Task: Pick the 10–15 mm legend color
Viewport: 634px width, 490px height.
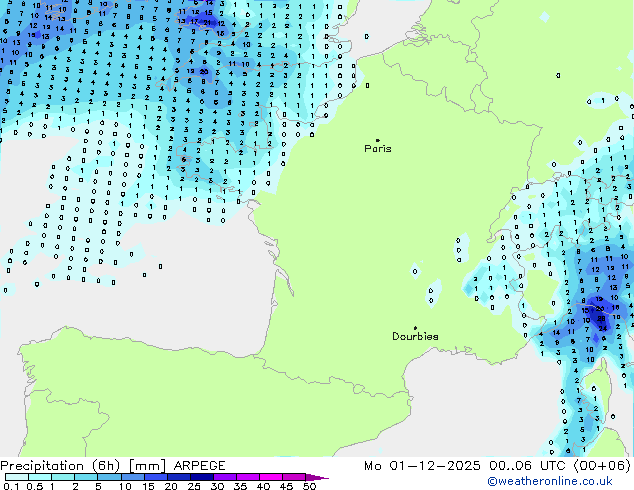Action: pyautogui.click(x=132, y=477)
